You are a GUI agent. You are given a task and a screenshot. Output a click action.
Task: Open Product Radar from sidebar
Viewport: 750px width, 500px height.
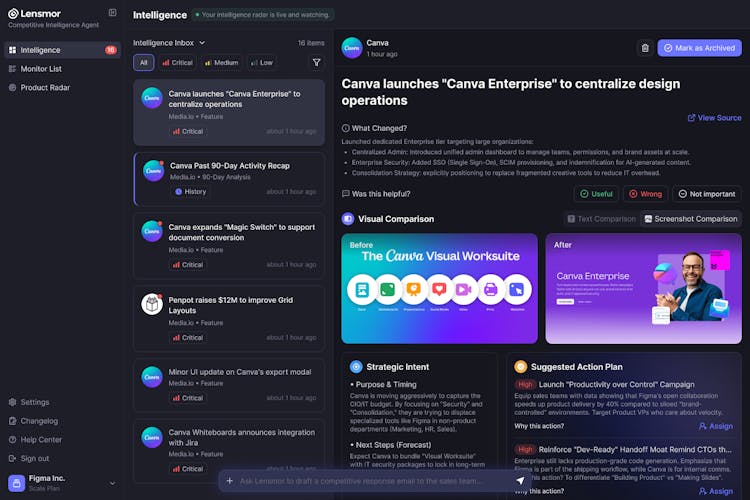44,87
